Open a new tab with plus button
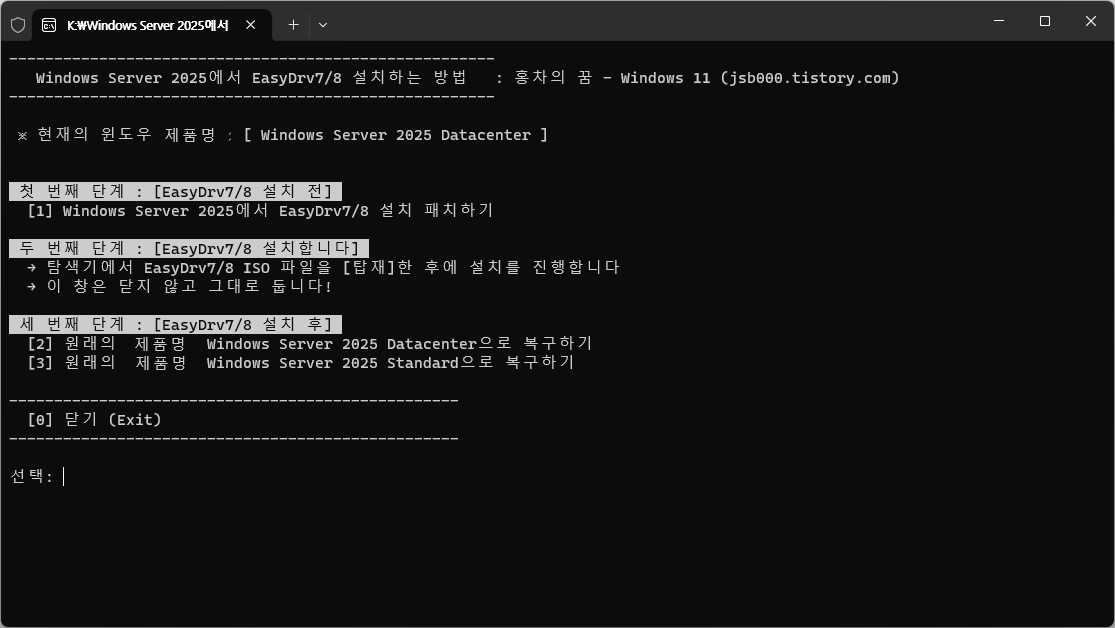Viewport: 1115px width, 628px height. click(x=293, y=25)
